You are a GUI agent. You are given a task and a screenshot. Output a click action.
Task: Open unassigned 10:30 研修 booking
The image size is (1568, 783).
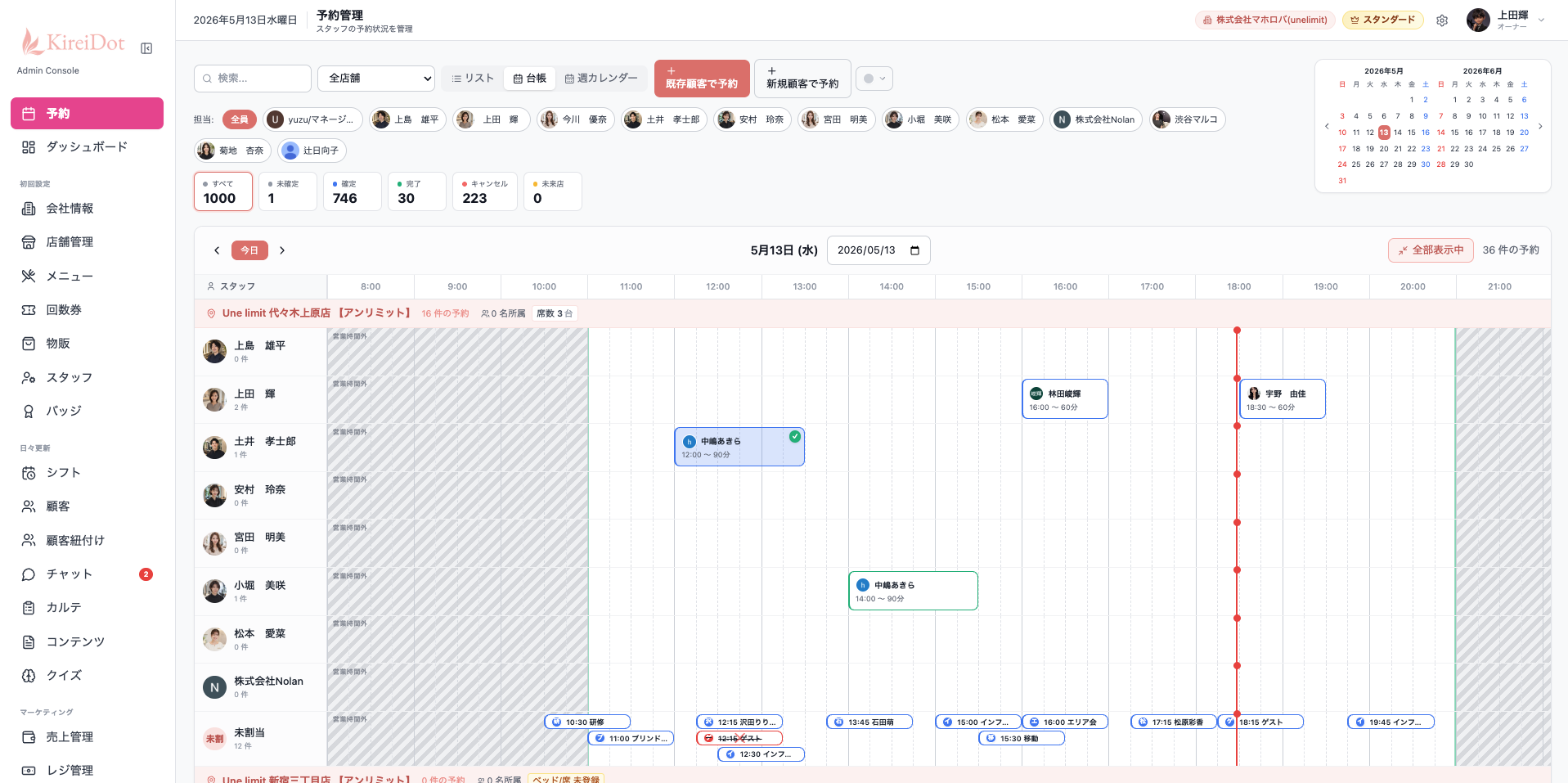(587, 722)
